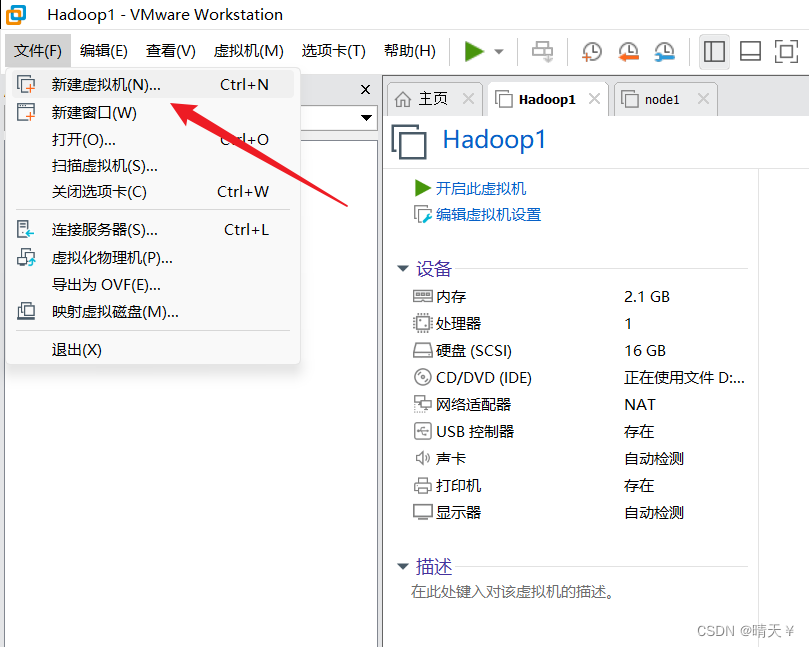Revert to snapshot toolbar icon
The image size is (809, 647).
(x=628, y=52)
